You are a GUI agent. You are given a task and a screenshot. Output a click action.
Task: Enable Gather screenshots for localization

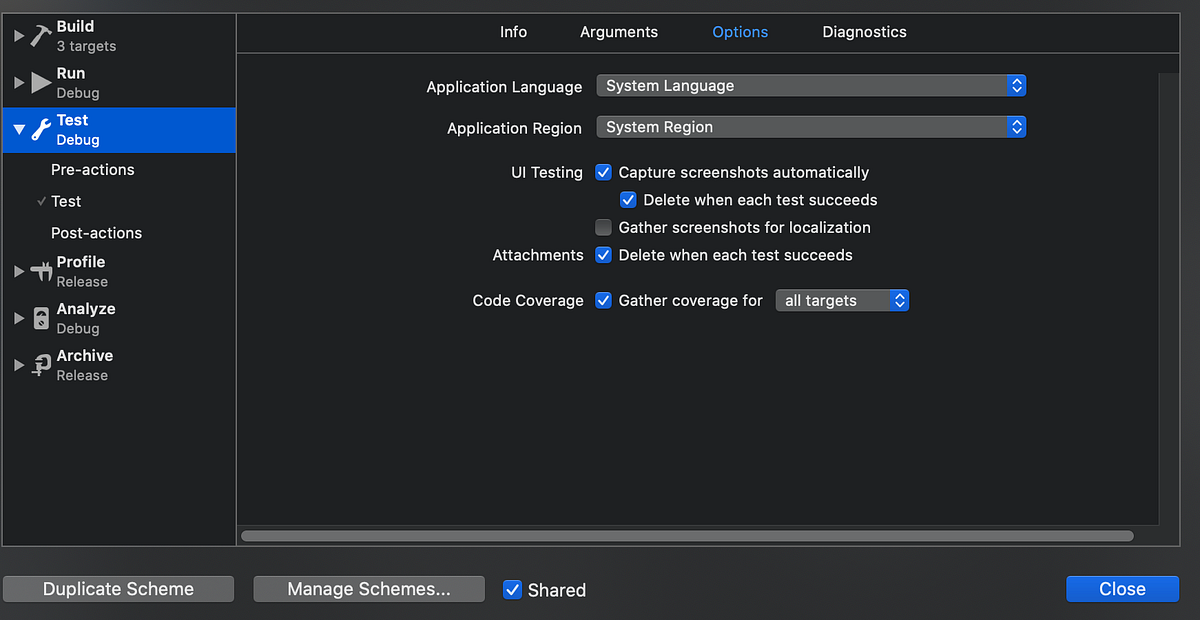pos(603,227)
